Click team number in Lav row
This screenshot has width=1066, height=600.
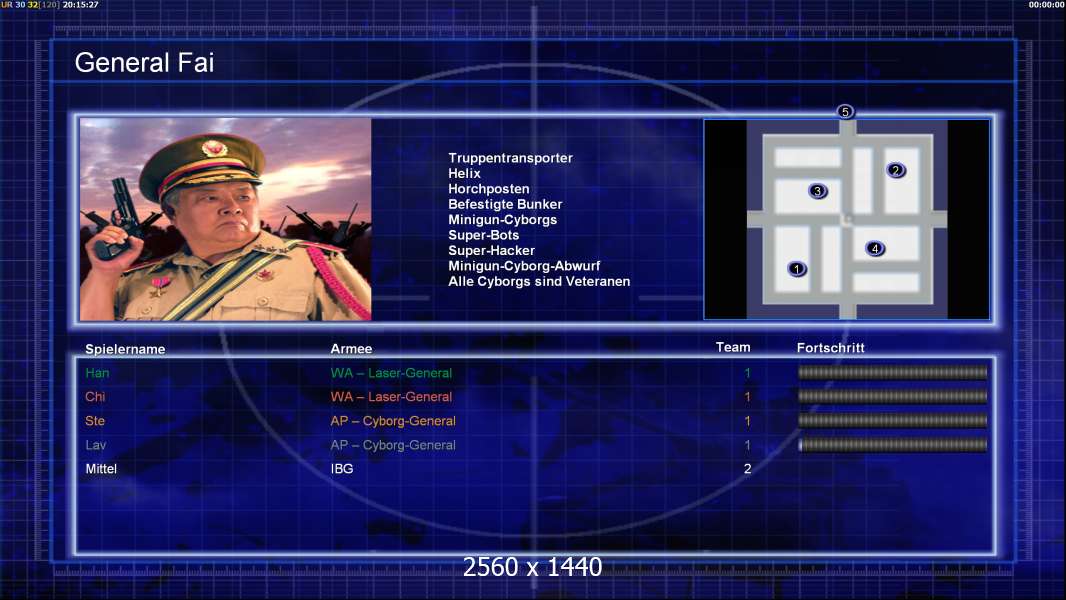coord(747,445)
